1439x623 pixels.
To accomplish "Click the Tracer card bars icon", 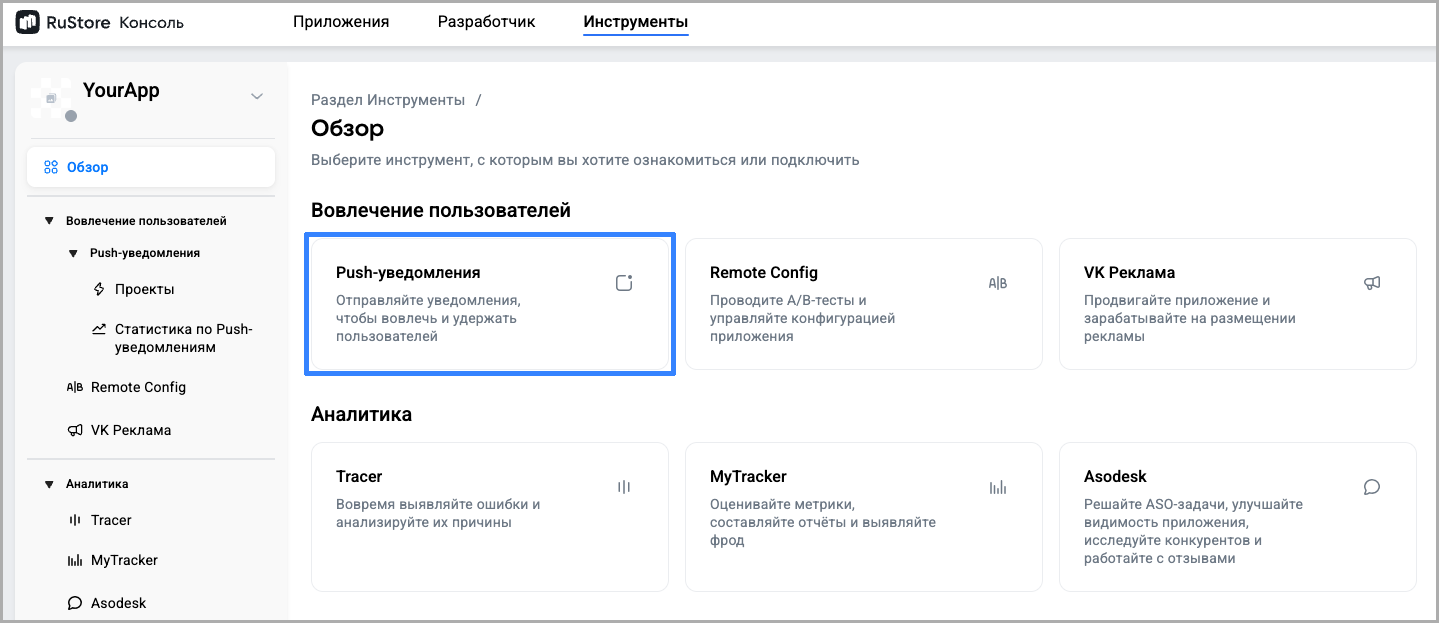I will (x=624, y=487).
